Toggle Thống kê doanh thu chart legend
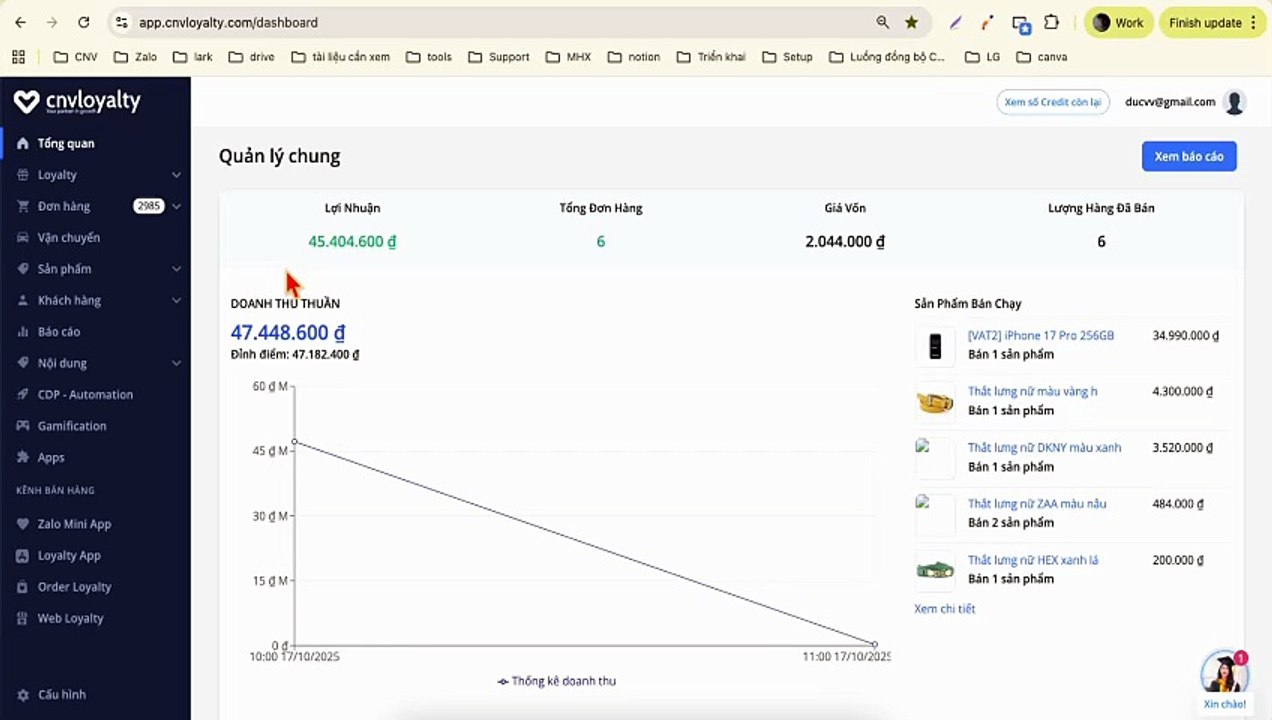Screen dimensions: 1272x720 point(557,681)
